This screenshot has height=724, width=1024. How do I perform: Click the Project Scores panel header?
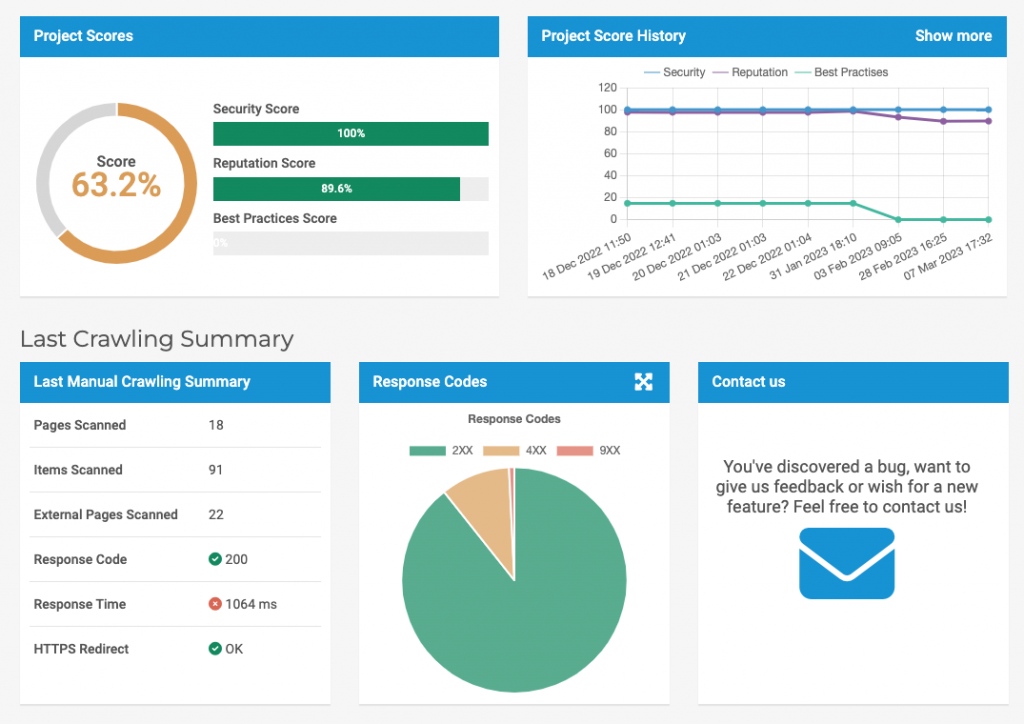84,36
